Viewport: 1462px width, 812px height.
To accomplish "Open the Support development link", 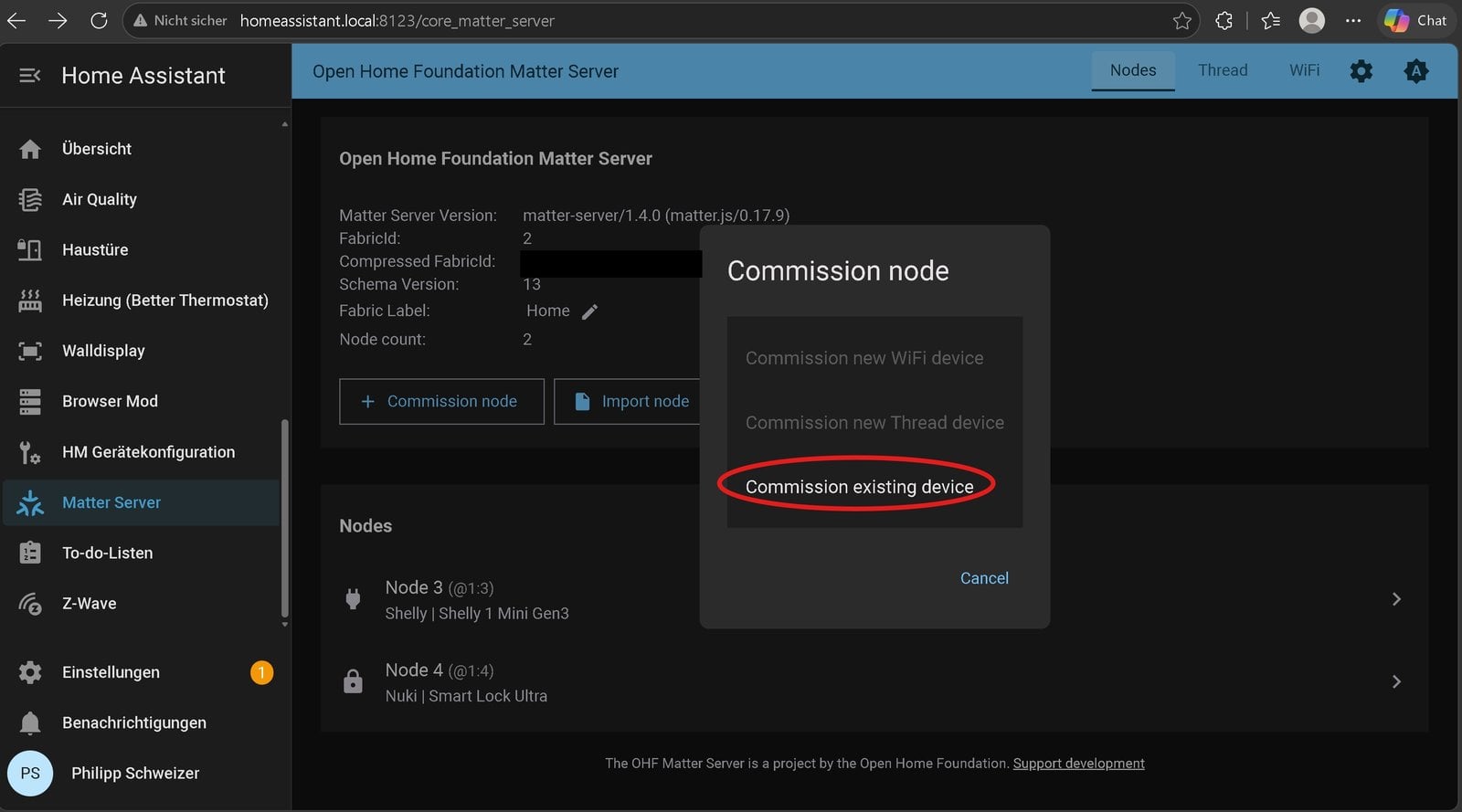I will [1078, 764].
